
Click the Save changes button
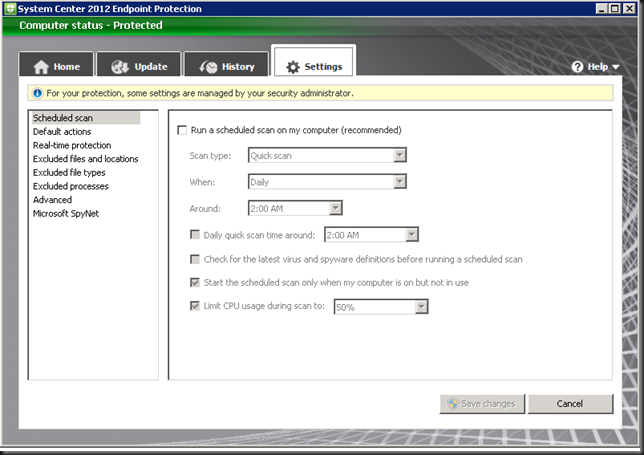[482, 404]
